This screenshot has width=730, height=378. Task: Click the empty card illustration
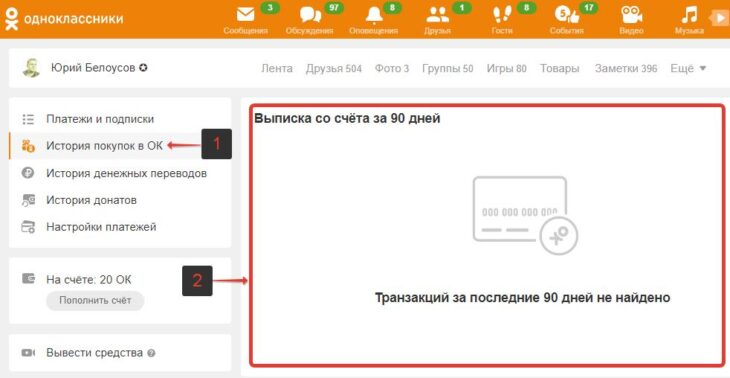[525, 216]
